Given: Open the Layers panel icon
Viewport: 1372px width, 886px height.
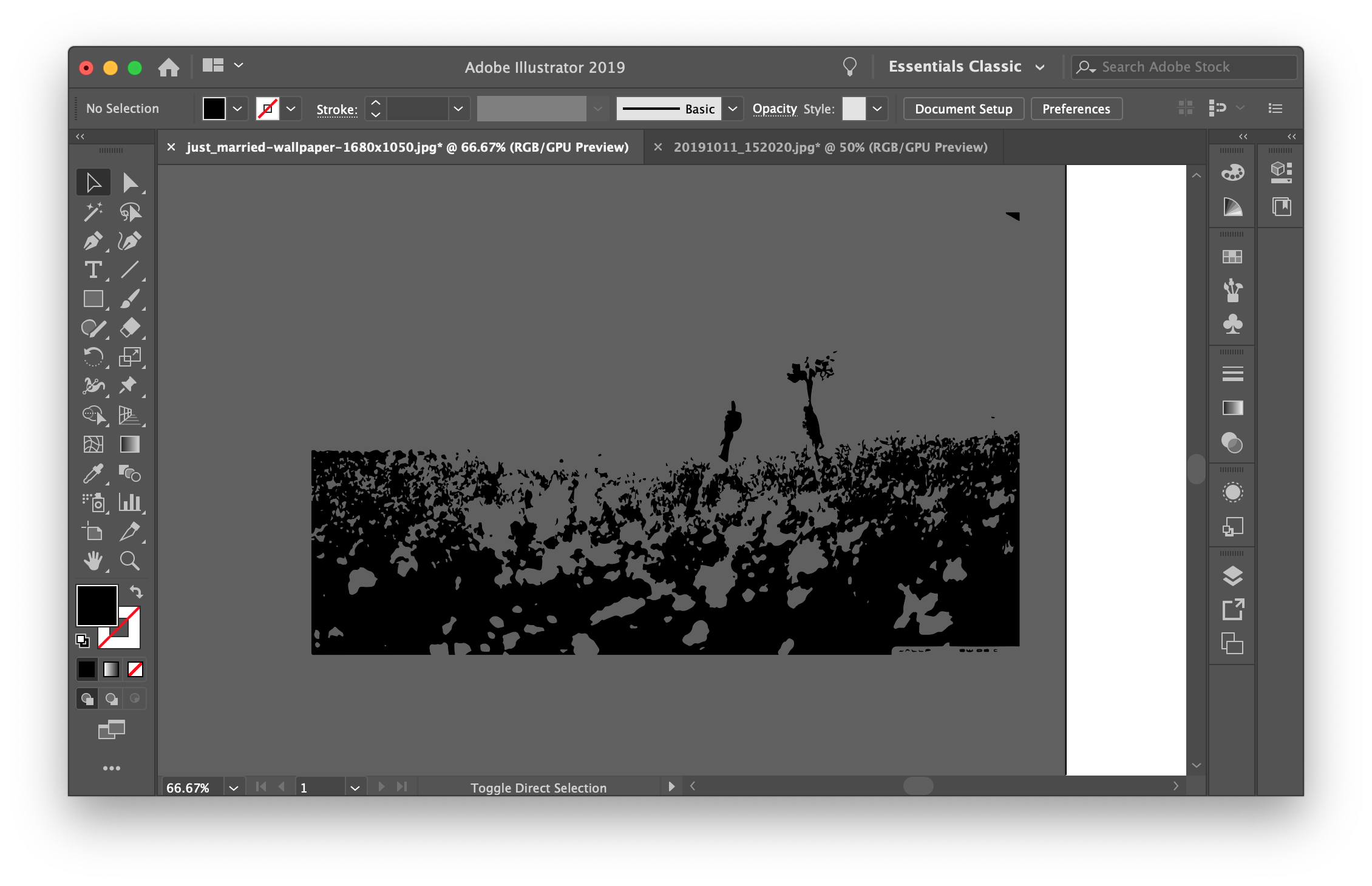Looking at the screenshot, I should tap(1232, 575).
